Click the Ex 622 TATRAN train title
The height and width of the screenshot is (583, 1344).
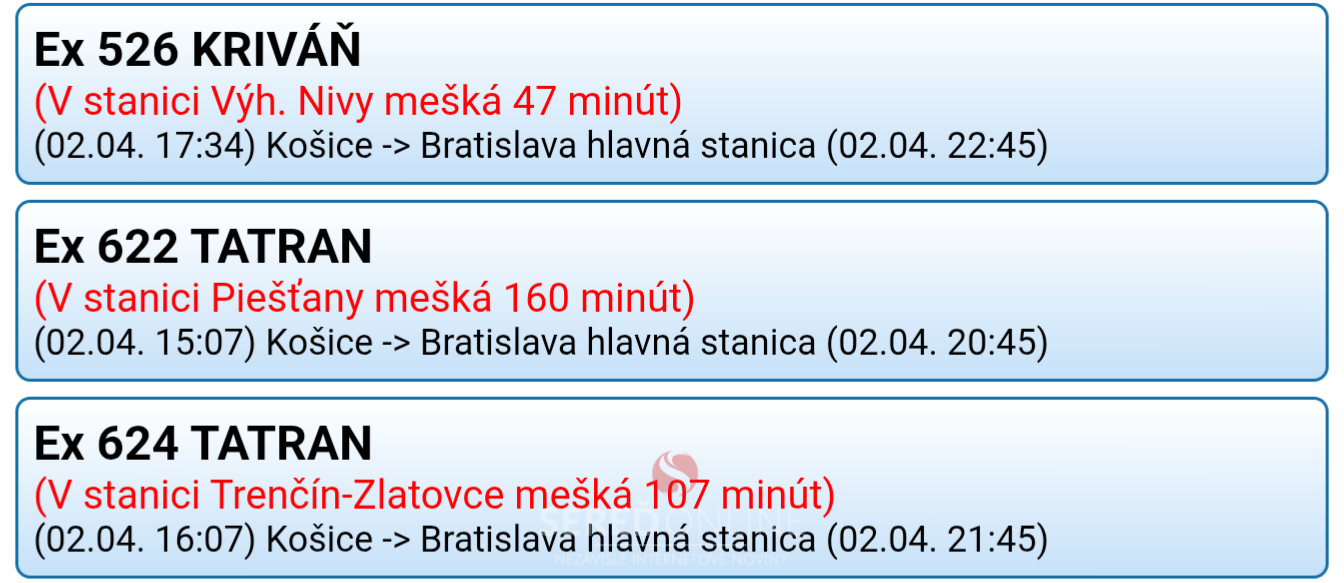(x=203, y=247)
